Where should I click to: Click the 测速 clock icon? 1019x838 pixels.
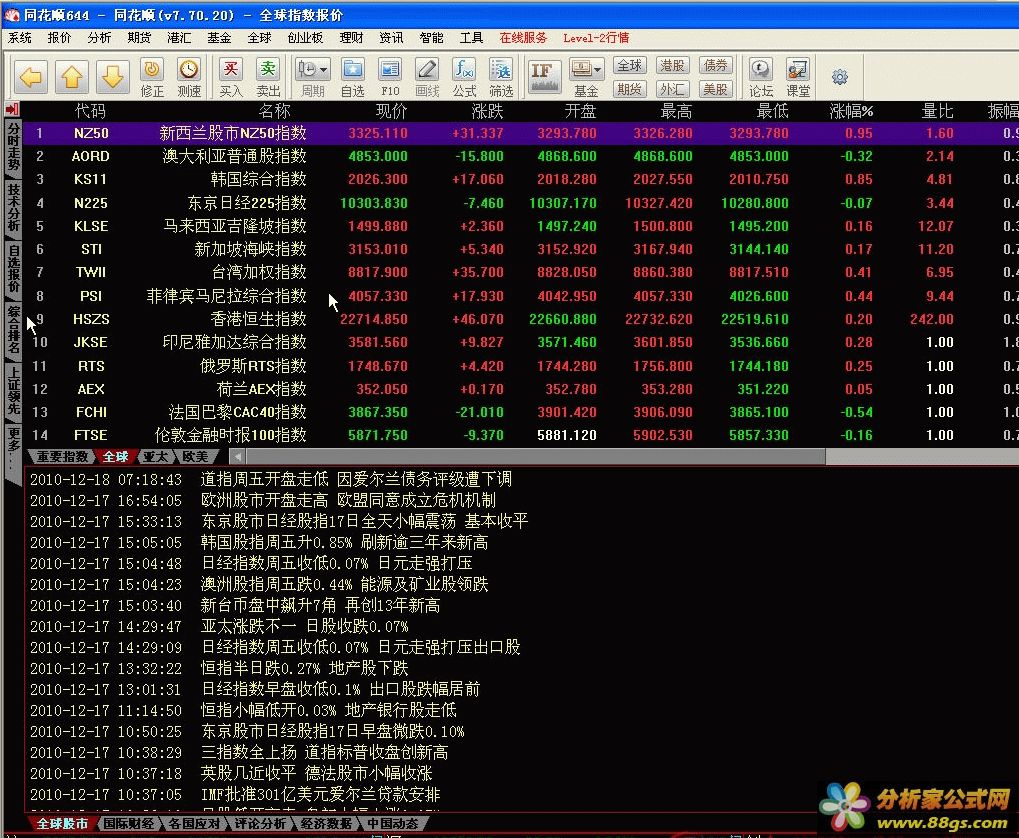pos(189,77)
